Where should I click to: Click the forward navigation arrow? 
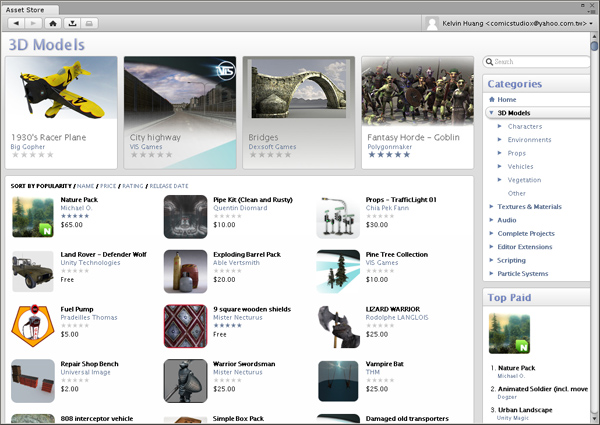[33, 23]
